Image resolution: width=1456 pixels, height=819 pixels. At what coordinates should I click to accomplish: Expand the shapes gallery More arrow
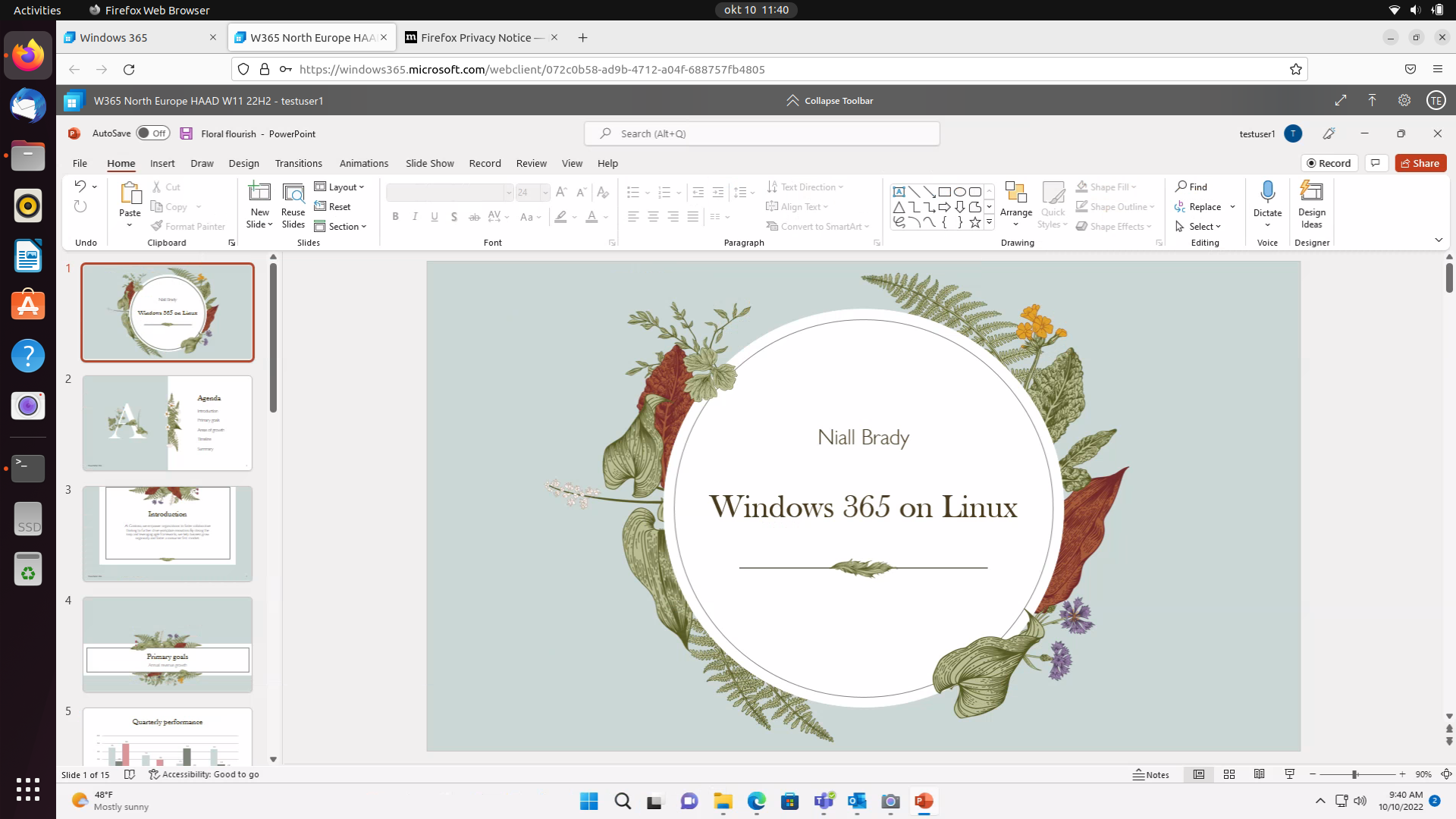tap(989, 222)
